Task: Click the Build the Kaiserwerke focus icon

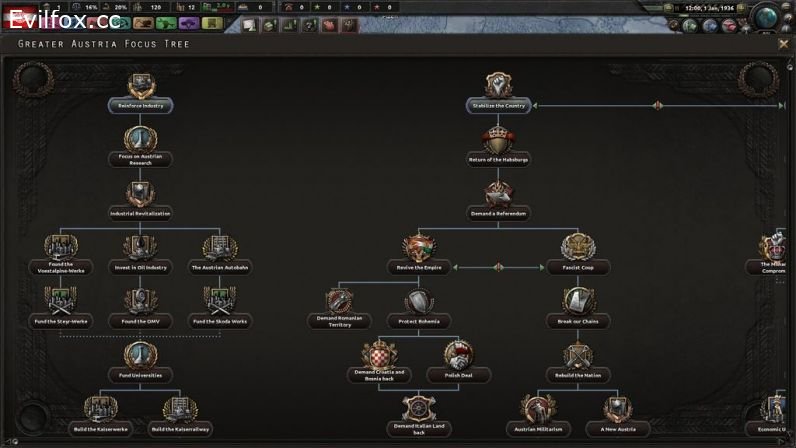Action: pyautogui.click(x=100, y=409)
